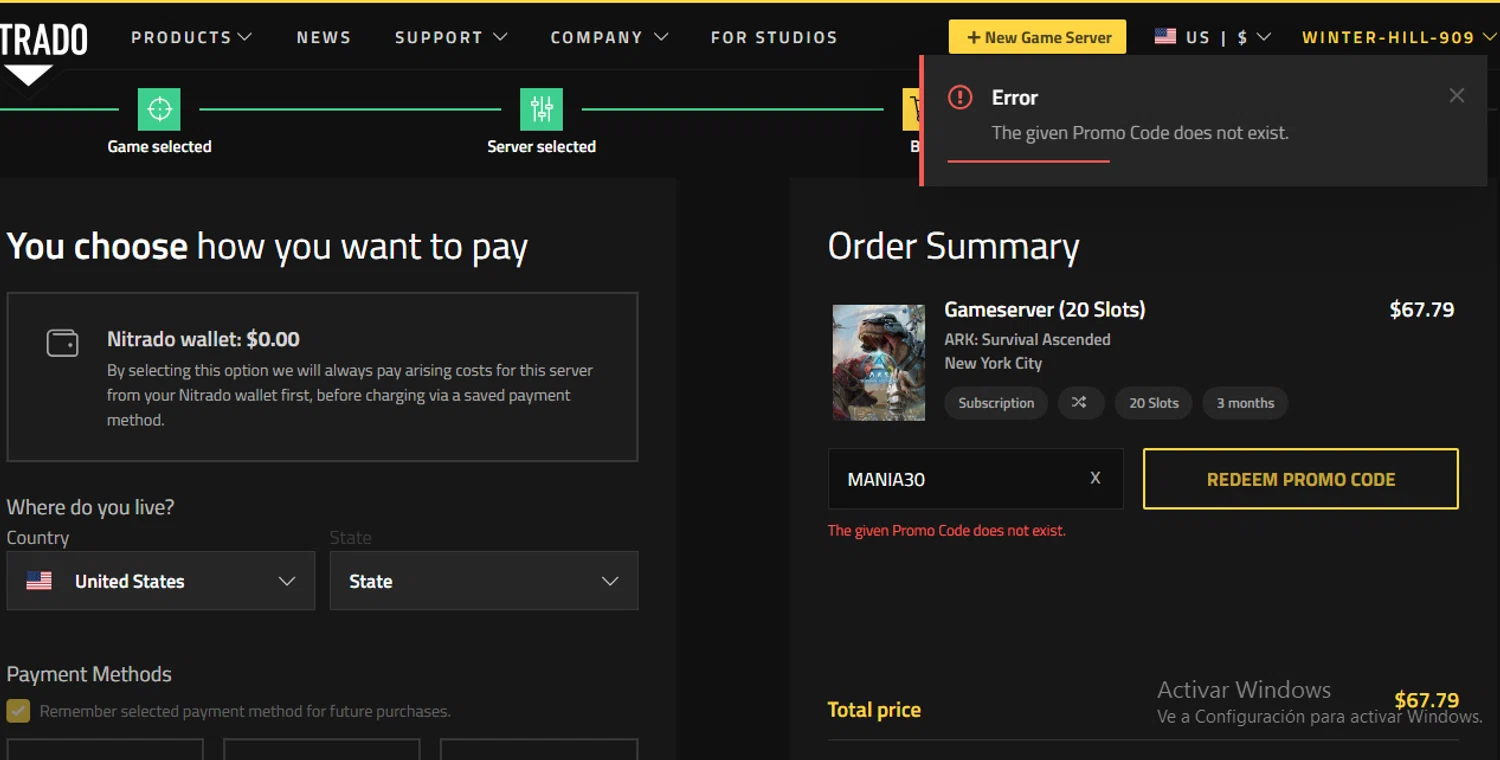
Task: Click the Gameserver (20 Slots) title
Action: [1045, 310]
